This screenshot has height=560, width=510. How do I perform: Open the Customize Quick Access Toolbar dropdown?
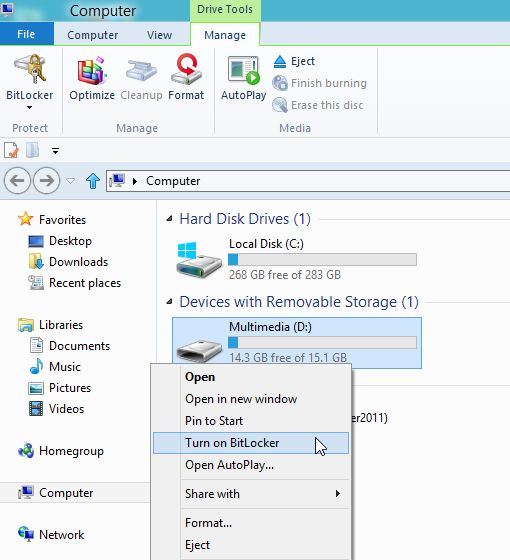[x=55, y=151]
